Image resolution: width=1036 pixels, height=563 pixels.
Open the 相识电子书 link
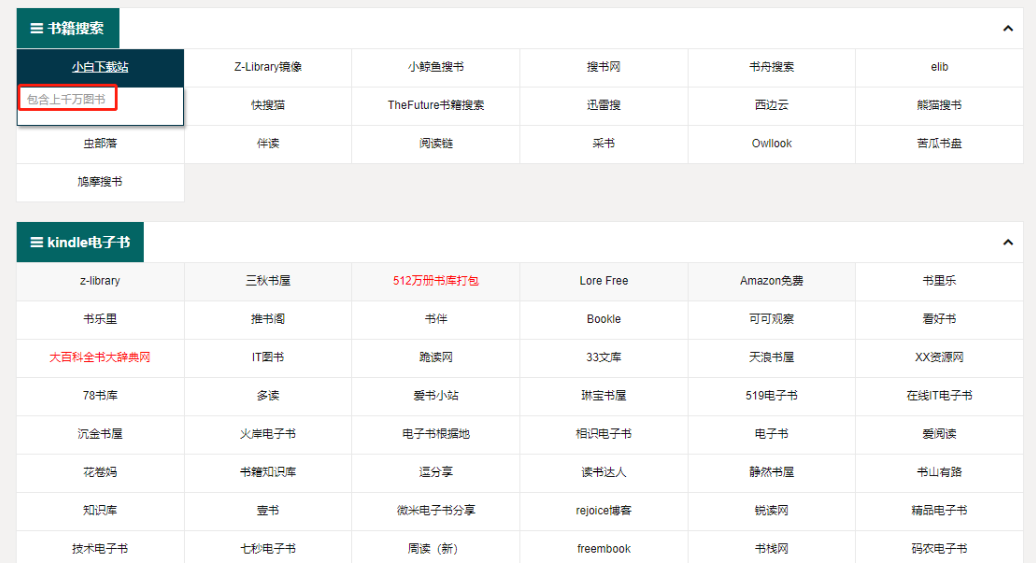click(x=604, y=434)
